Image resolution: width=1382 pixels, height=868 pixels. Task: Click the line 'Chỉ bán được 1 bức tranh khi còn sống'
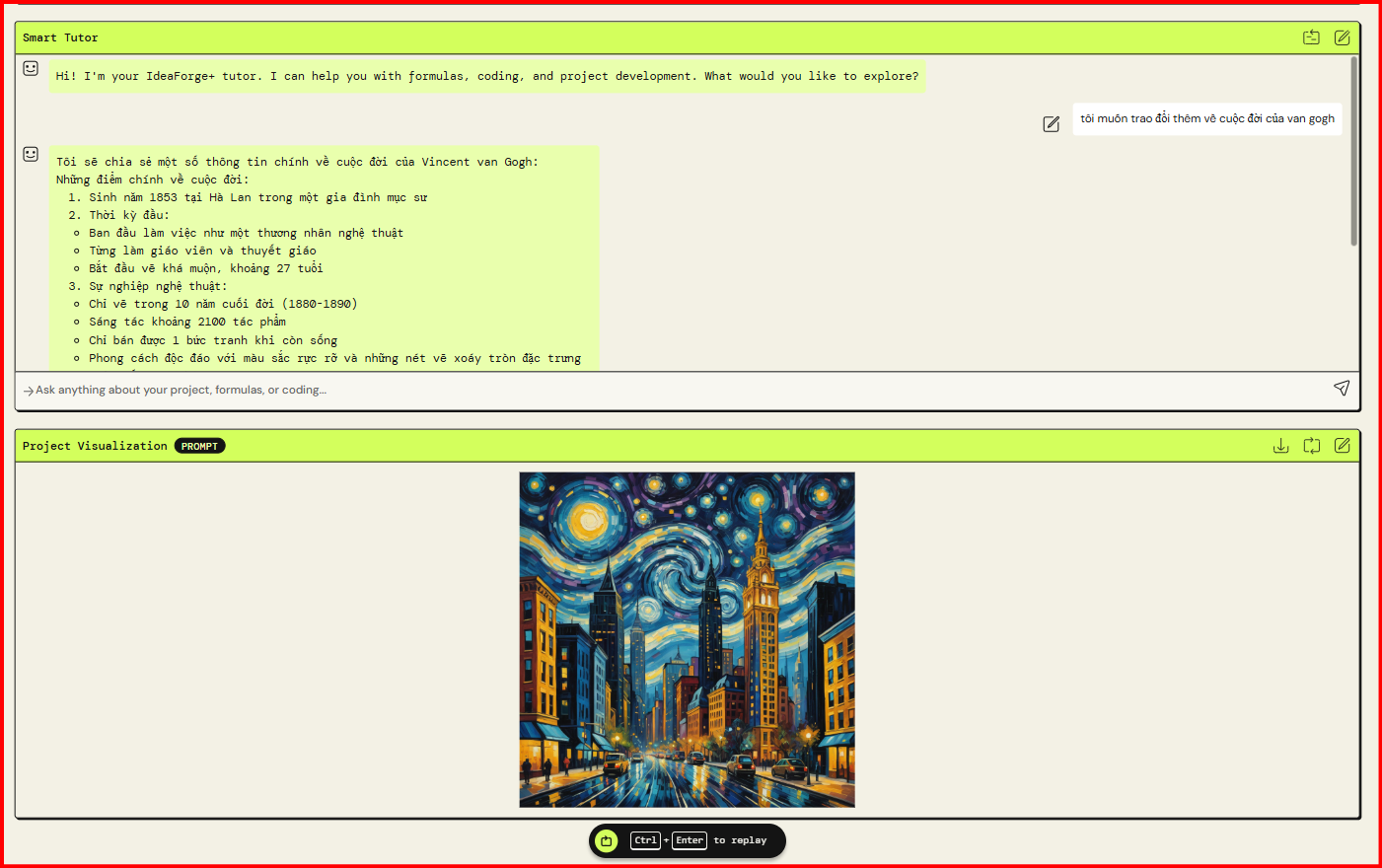213,340
